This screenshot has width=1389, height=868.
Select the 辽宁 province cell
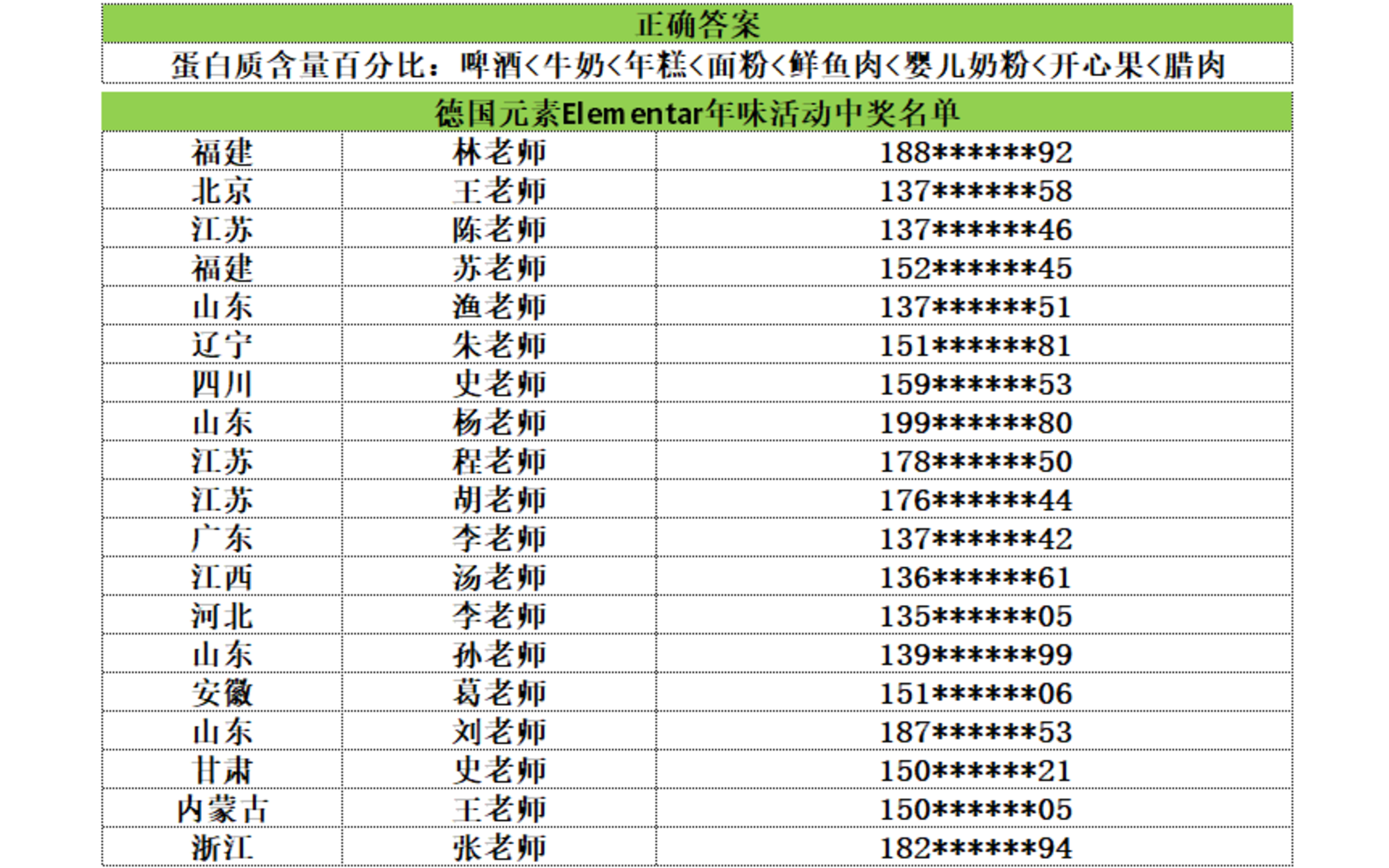[222, 346]
